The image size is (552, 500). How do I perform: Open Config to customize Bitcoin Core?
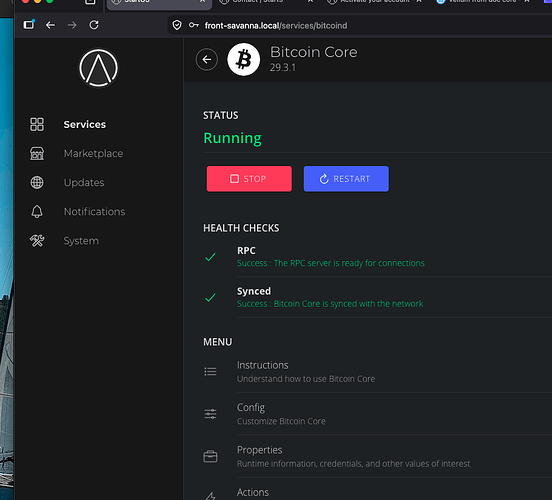click(377, 414)
